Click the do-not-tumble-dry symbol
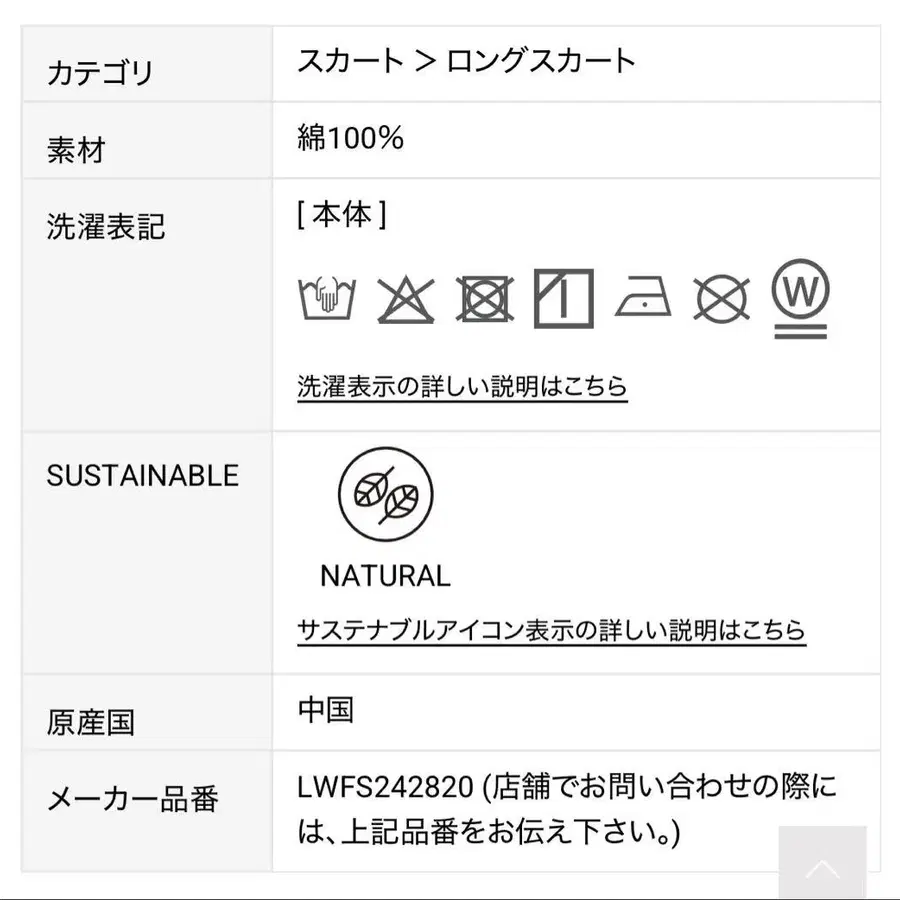The height and width of the screenshot is (900, 900). click(x=485, y=298)
